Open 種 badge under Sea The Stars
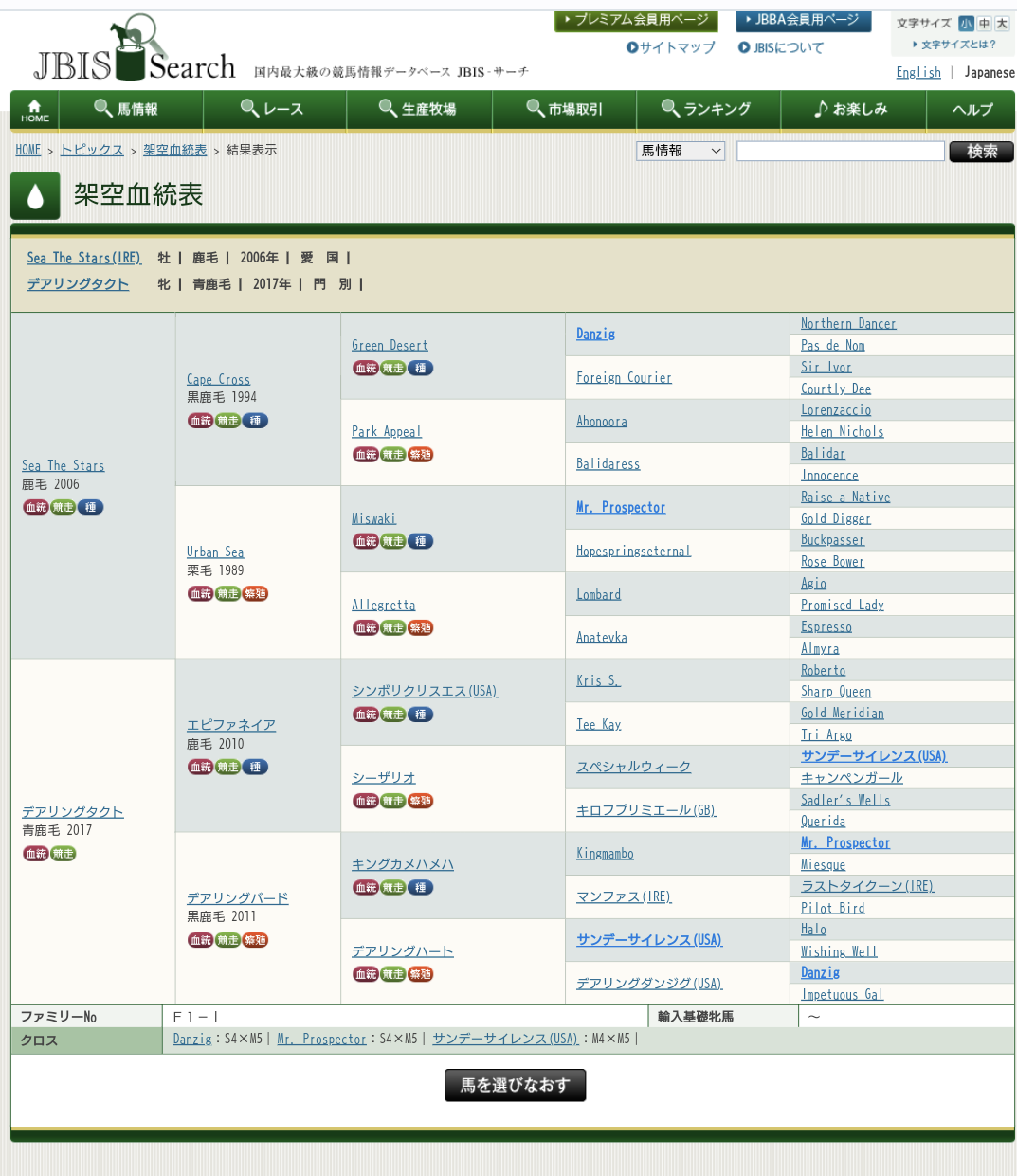Screen dimensions: 1017x1176 [90, 507]
